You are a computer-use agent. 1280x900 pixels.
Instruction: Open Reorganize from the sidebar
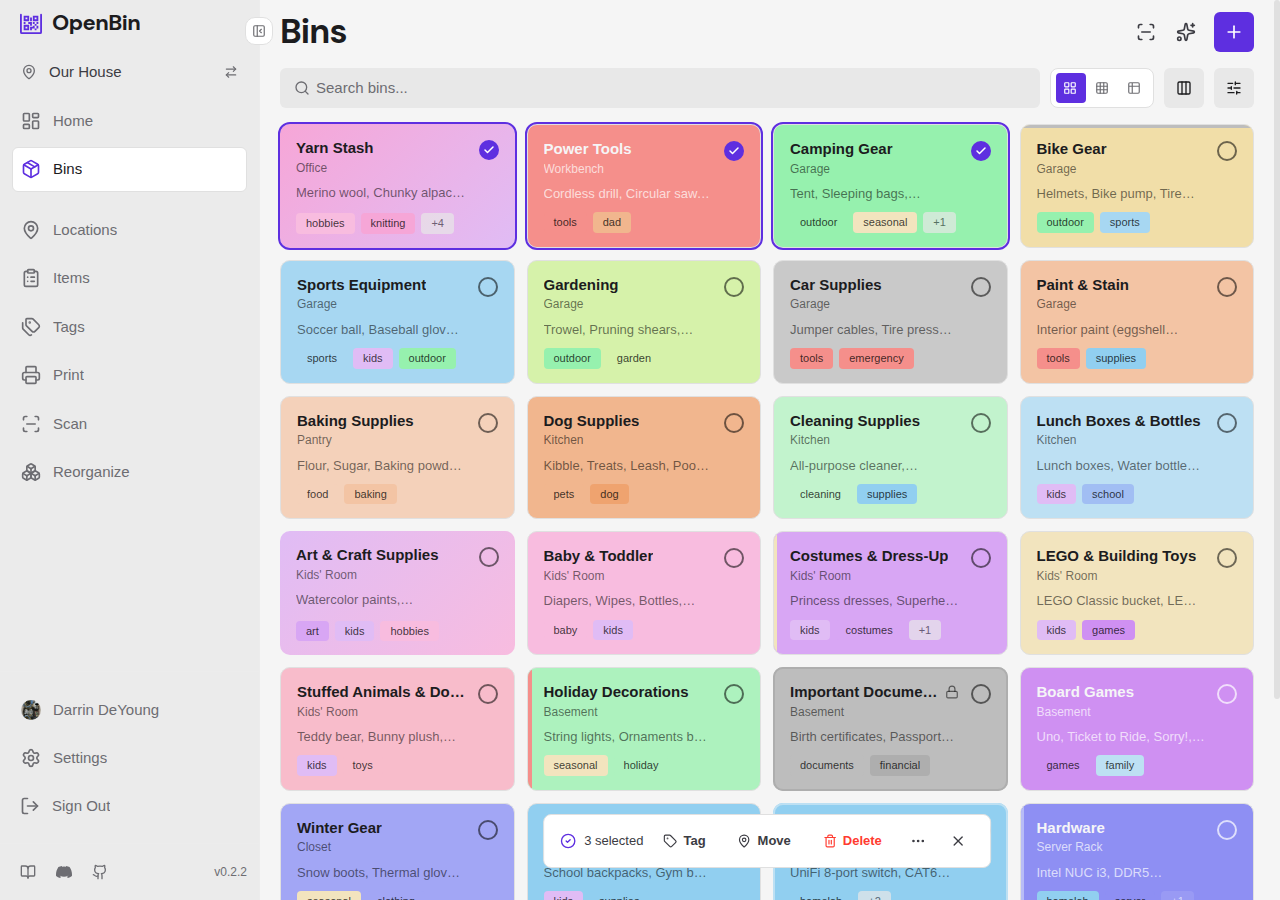pos(91,472)
